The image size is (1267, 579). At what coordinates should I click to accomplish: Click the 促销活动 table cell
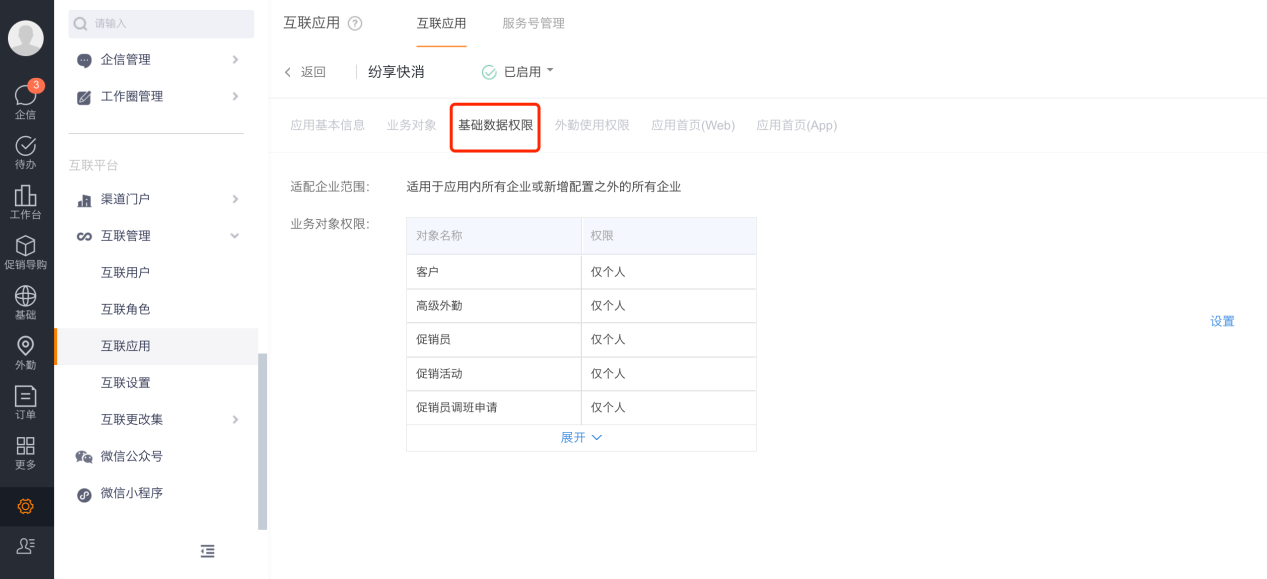494,374
